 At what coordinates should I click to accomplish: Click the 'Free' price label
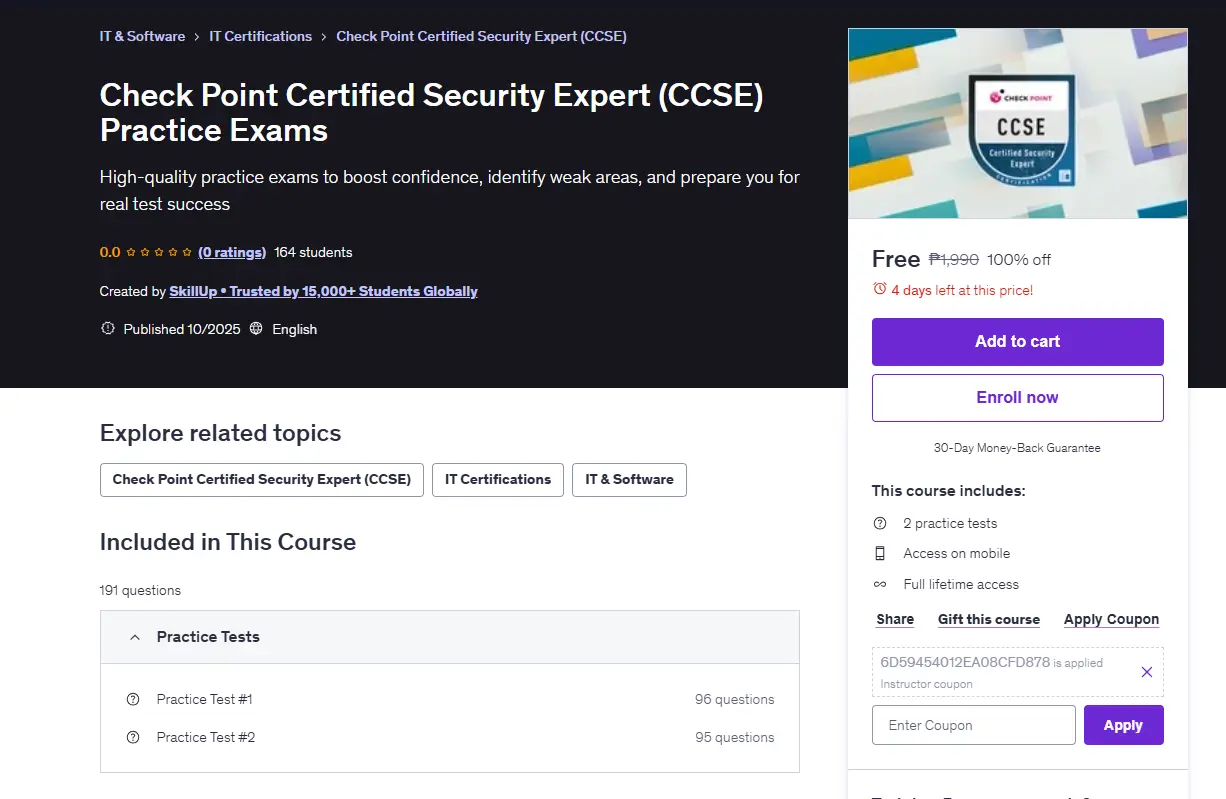pos(896,259)
